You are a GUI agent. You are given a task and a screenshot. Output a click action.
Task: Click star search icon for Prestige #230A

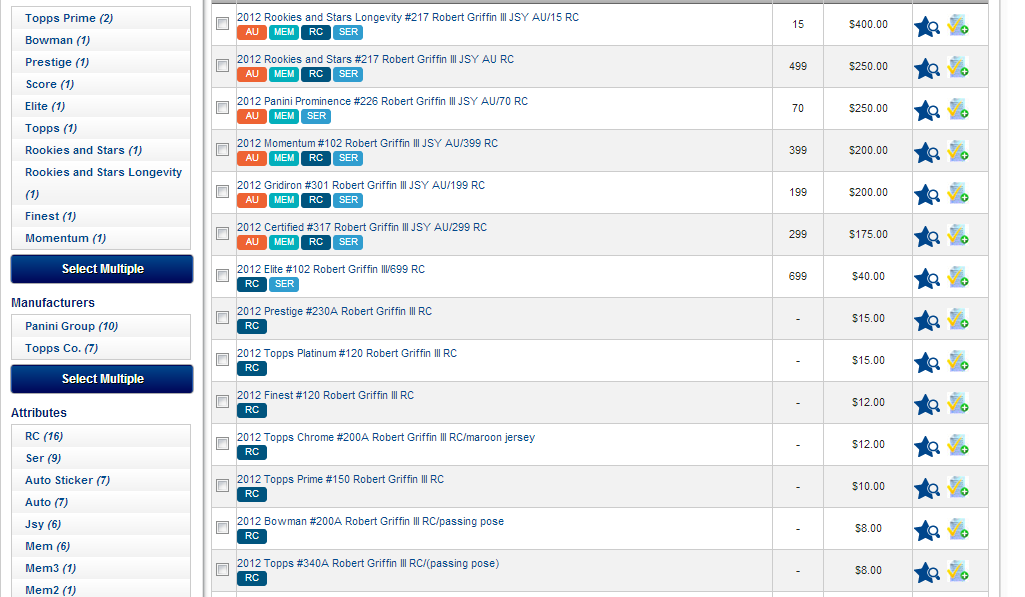927,320
